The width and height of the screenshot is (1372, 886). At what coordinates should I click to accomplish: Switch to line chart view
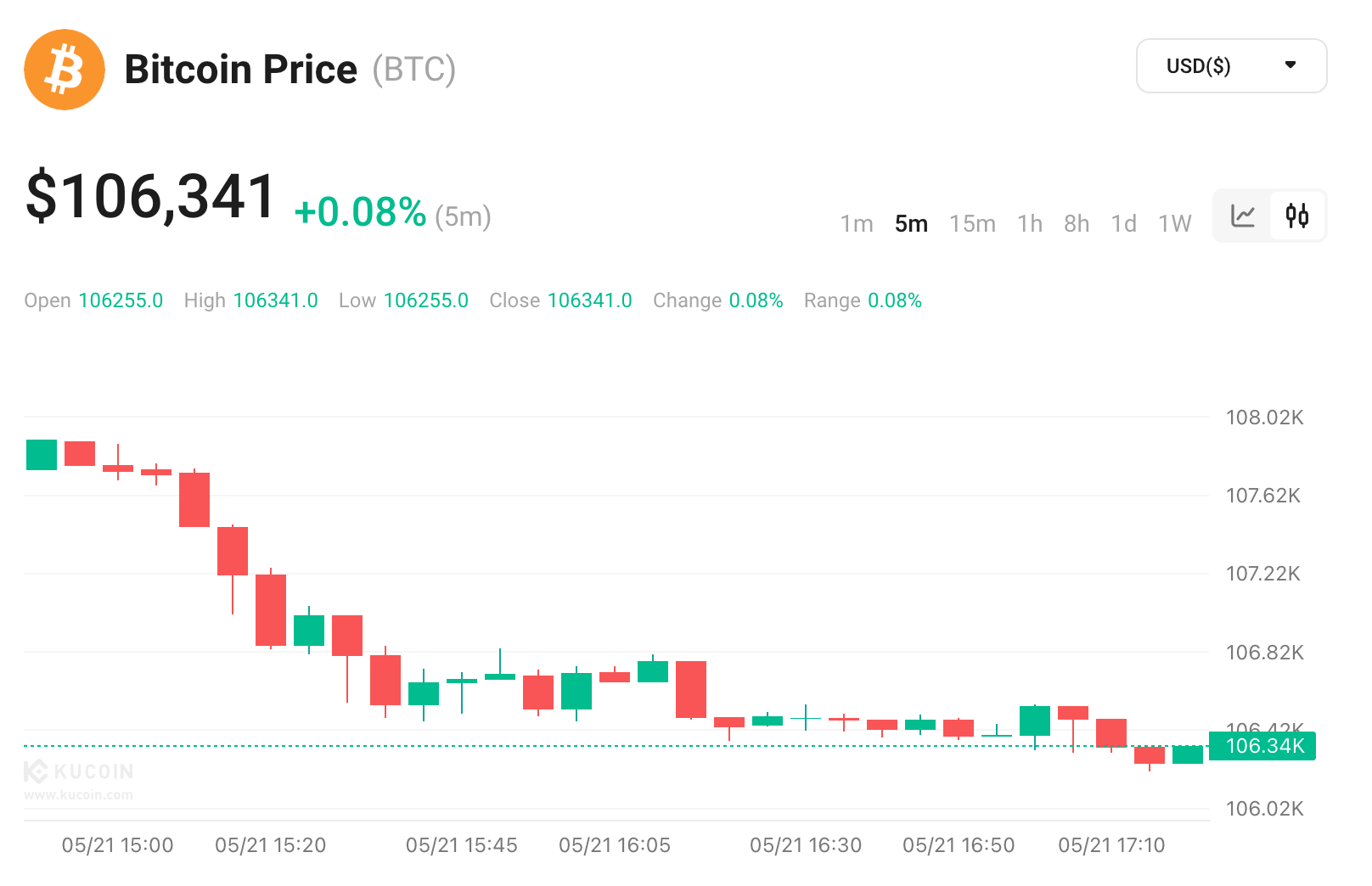point(1243,216)
